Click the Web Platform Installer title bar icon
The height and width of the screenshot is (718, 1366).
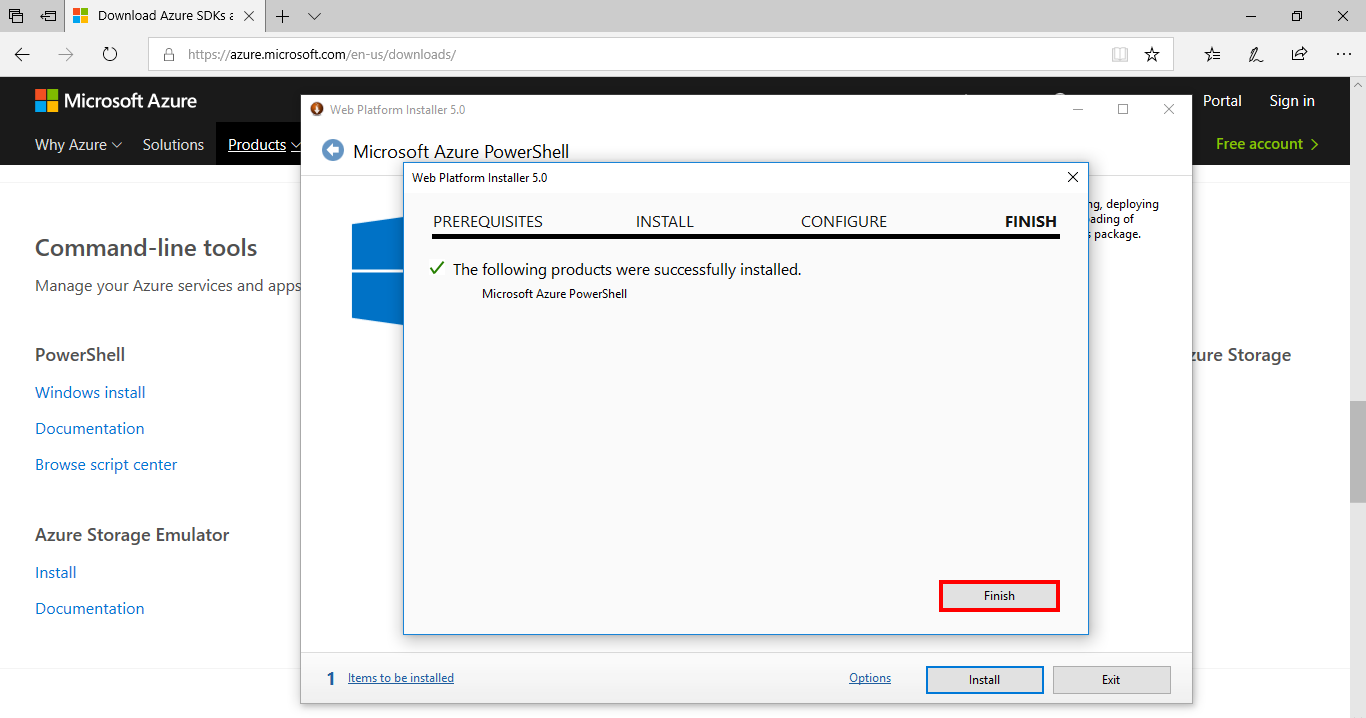[x=317, y=109]
